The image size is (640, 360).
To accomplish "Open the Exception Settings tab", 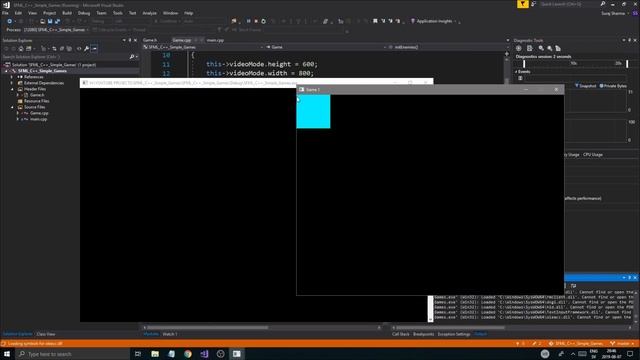I will click(454, 334).
